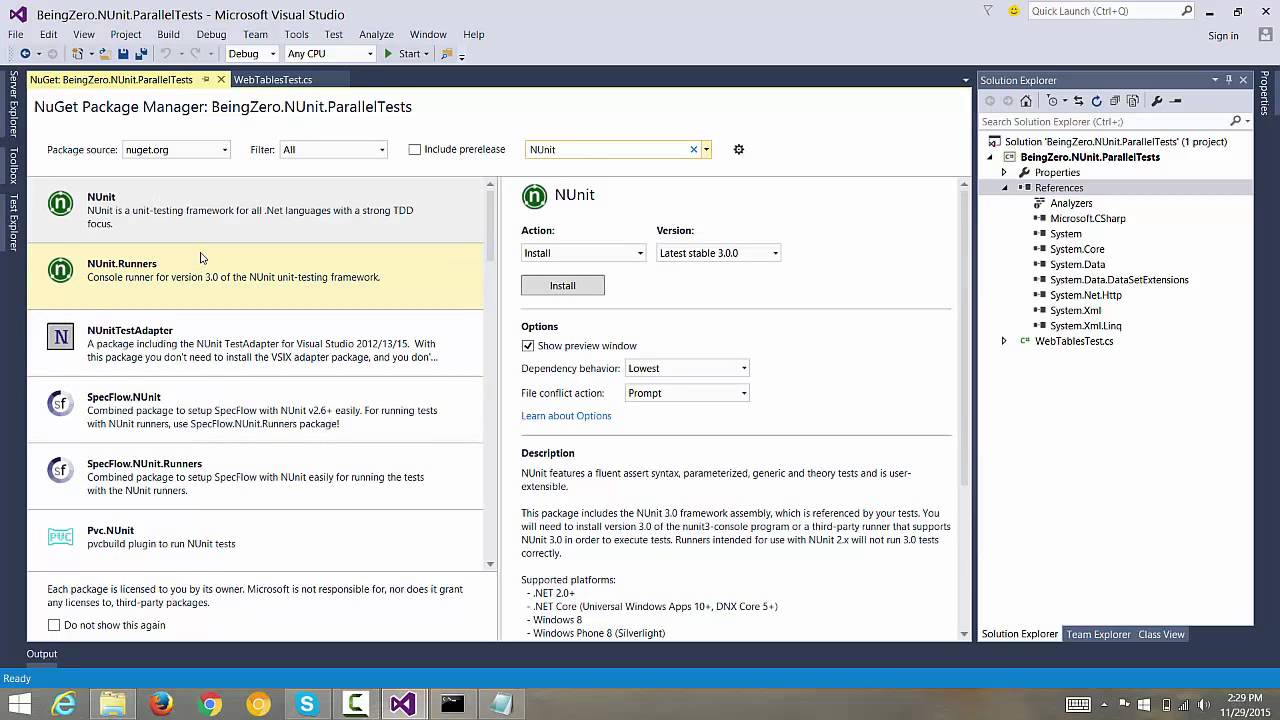Screen dimensions: 1280x720
Task: Check Do not show this again
Action: point(54,625)
